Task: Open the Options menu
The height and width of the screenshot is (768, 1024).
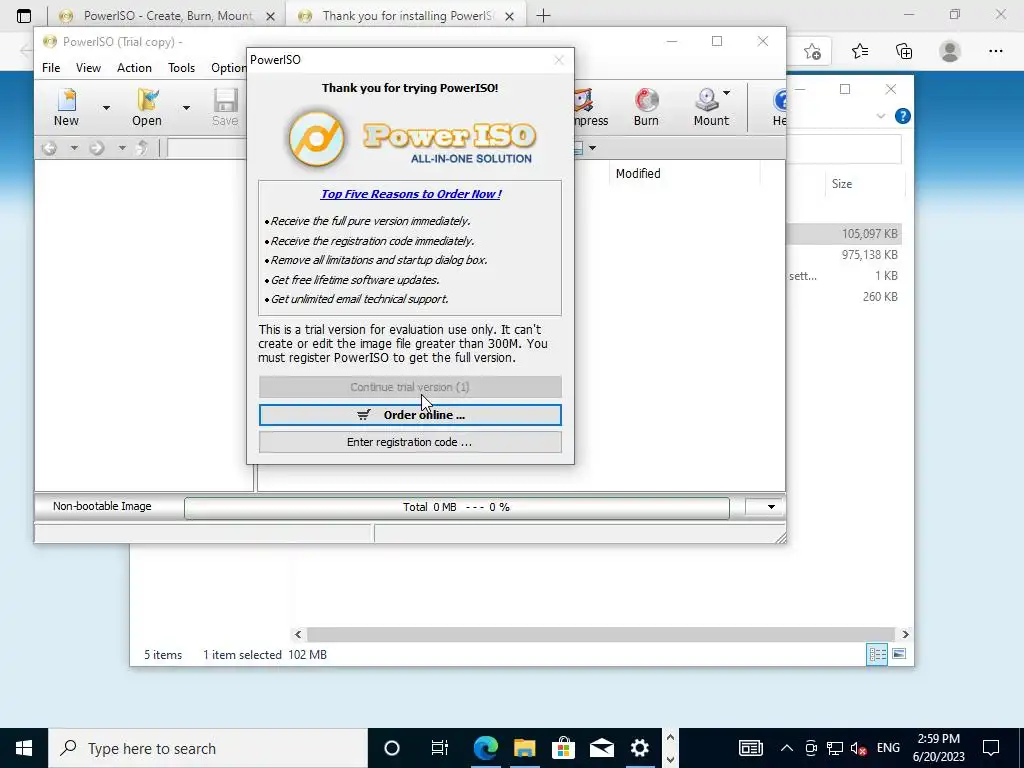Action: coord(229,68)
